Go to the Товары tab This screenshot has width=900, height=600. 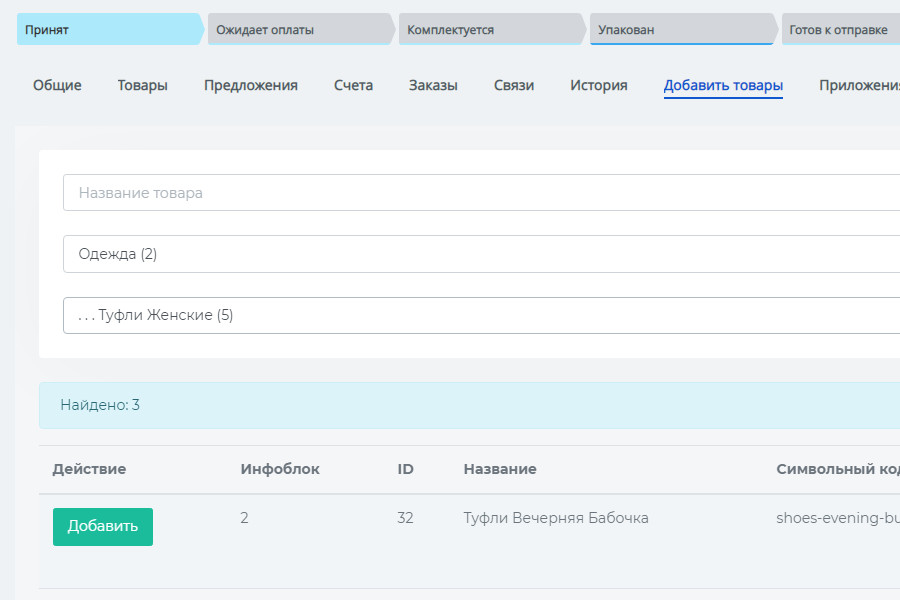click(142, 85)
